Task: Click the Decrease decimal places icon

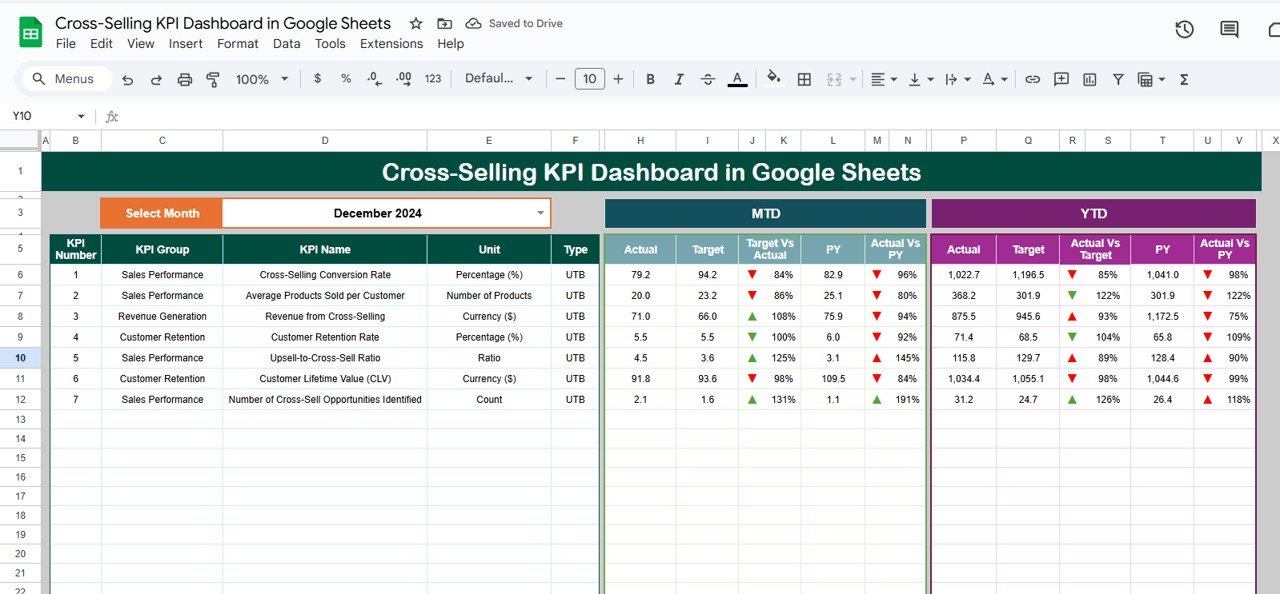Action: 374,79
